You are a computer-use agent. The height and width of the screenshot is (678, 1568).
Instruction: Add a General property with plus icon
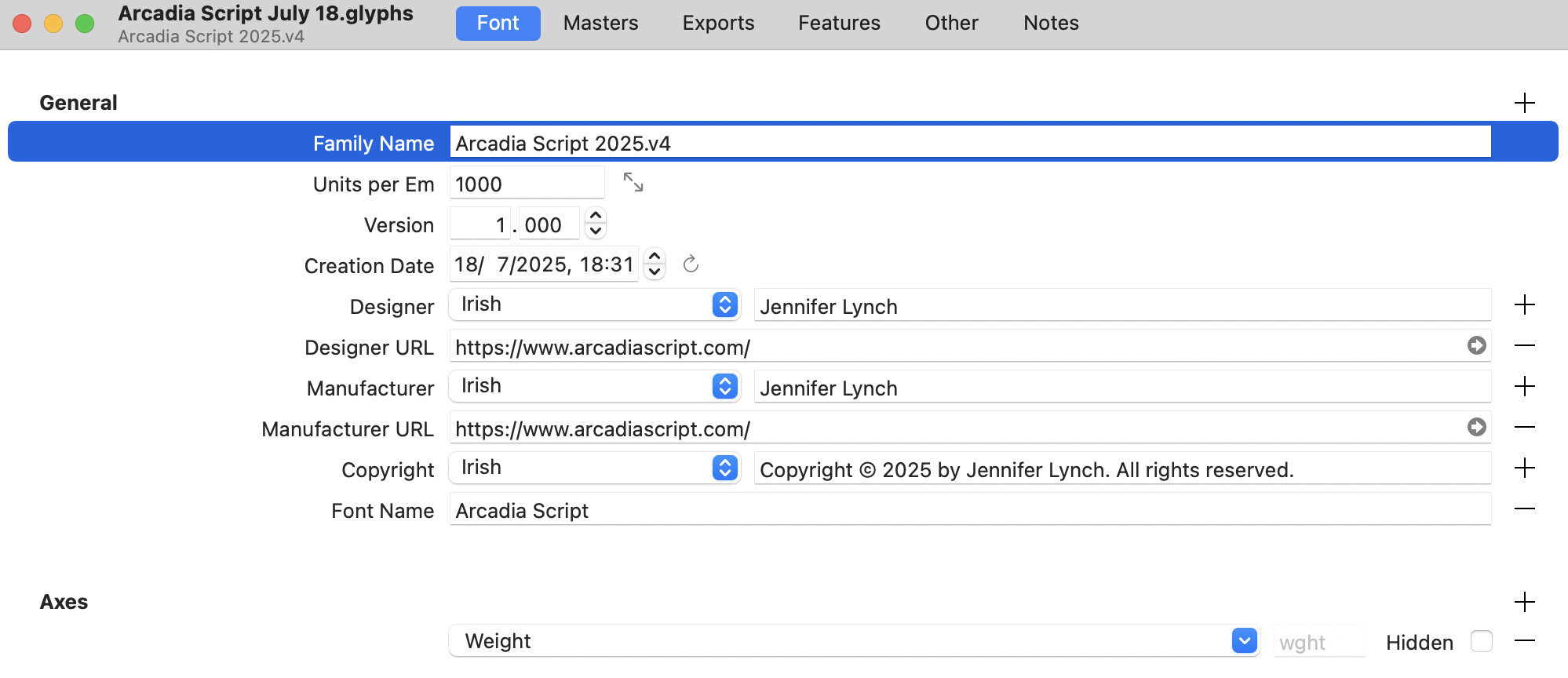click(x=1524, y=103)
